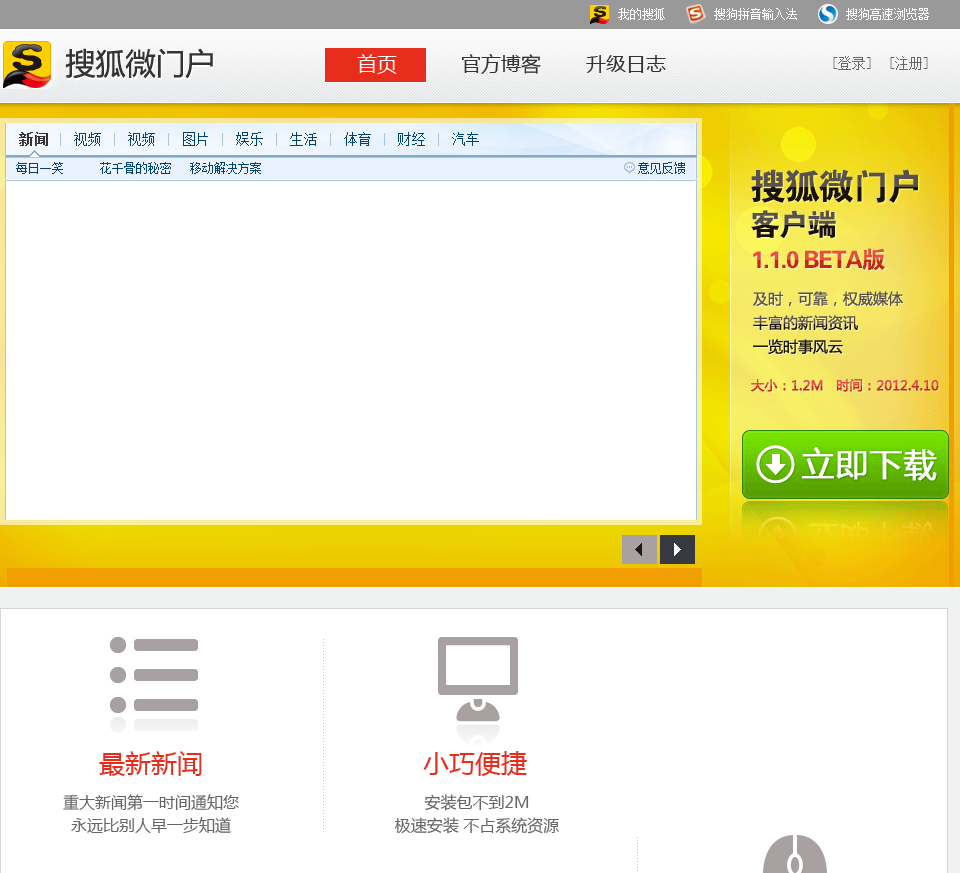The height and width of the screenshot is (873, 960).
Task: Click the text 永远比别人早一步知道
Action: 151,826
